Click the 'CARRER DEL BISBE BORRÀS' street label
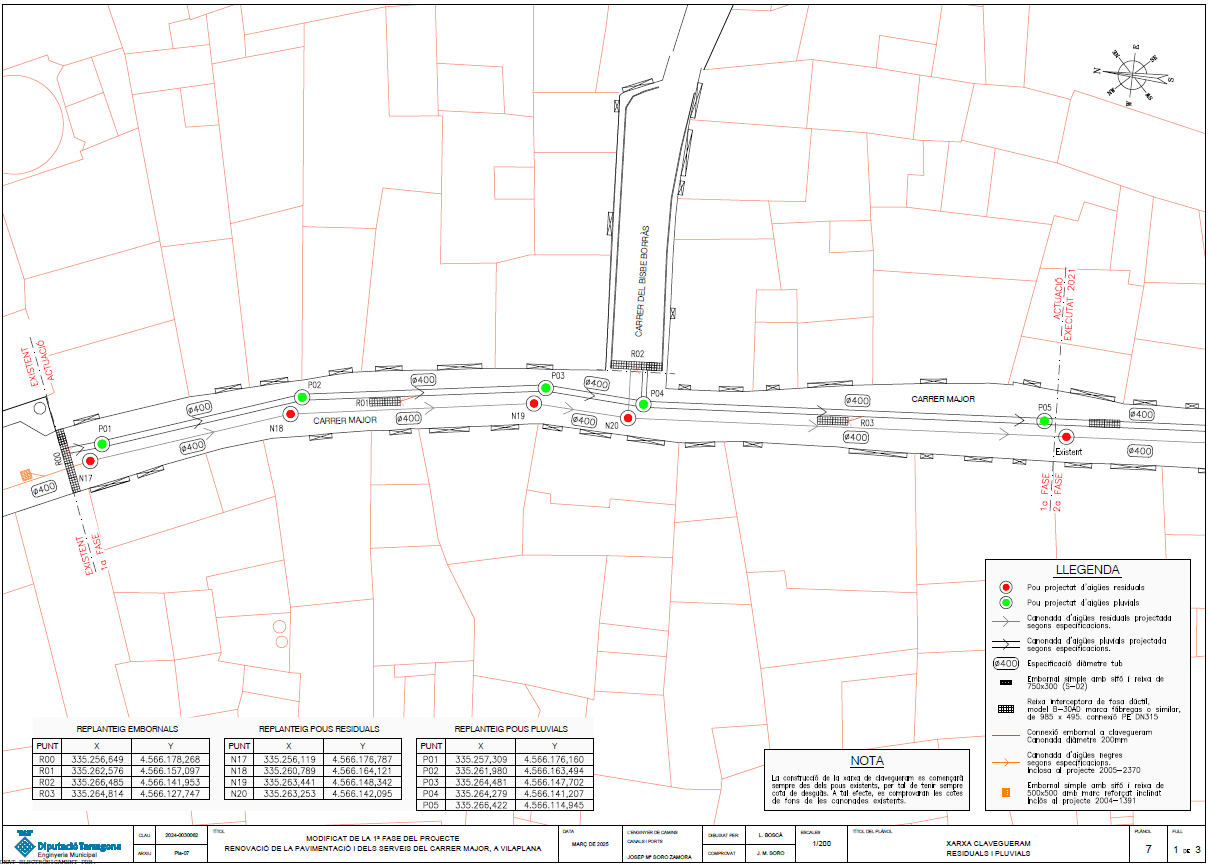The image size is (1208, 864). [x=644, y=279]
